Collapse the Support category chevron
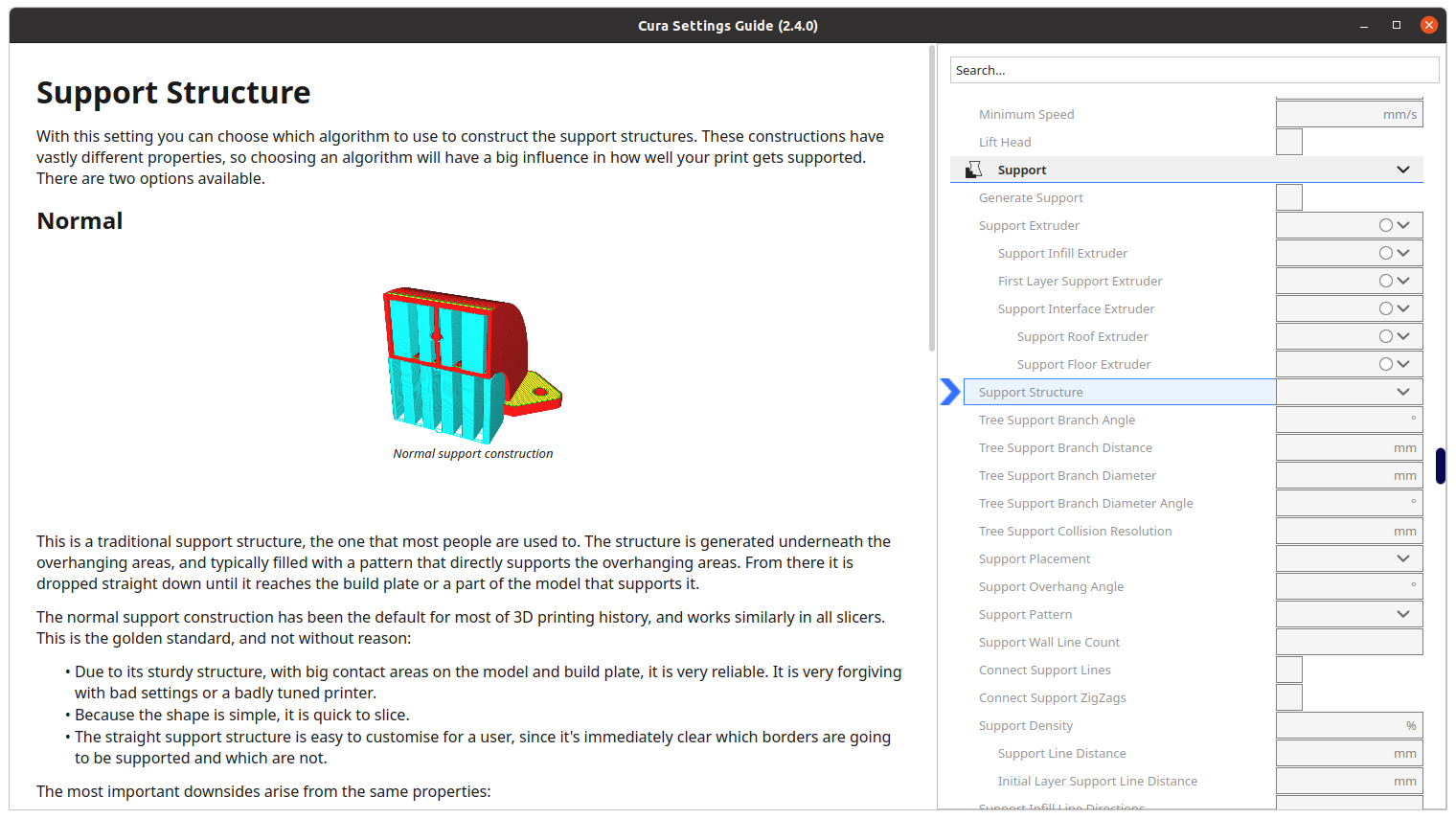 click(x=1403, y=170)
